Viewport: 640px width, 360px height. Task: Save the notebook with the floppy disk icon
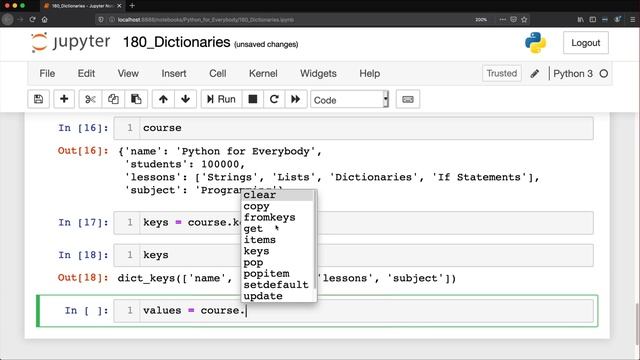pyautogui.click(x=38, y=99)
